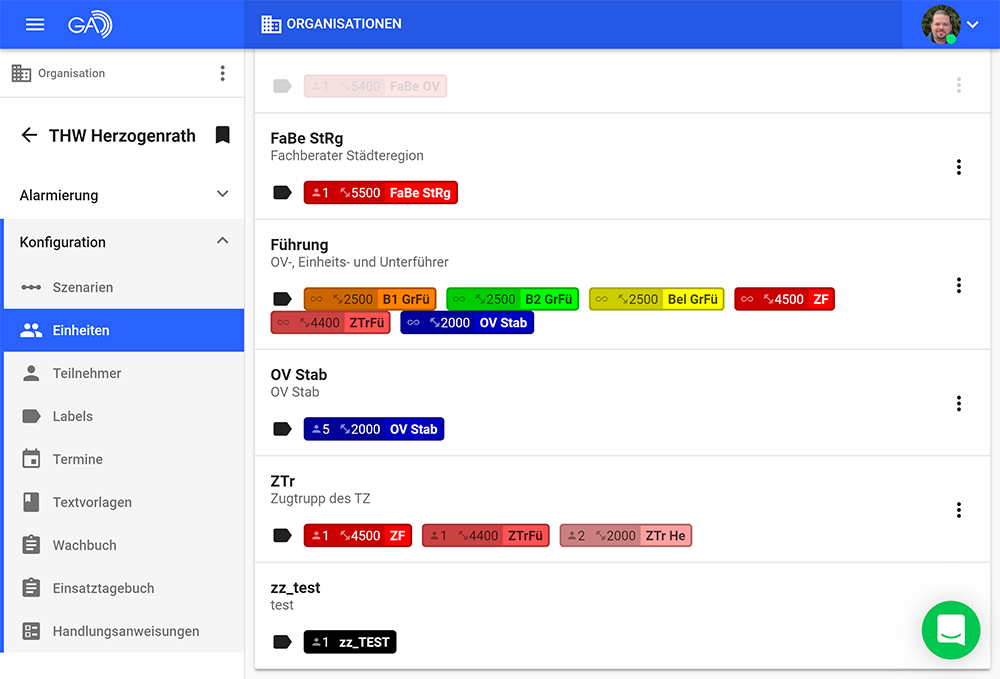Click the green B2 GrFü label chip
The image size is (1000, 679).
coord(512,299)
